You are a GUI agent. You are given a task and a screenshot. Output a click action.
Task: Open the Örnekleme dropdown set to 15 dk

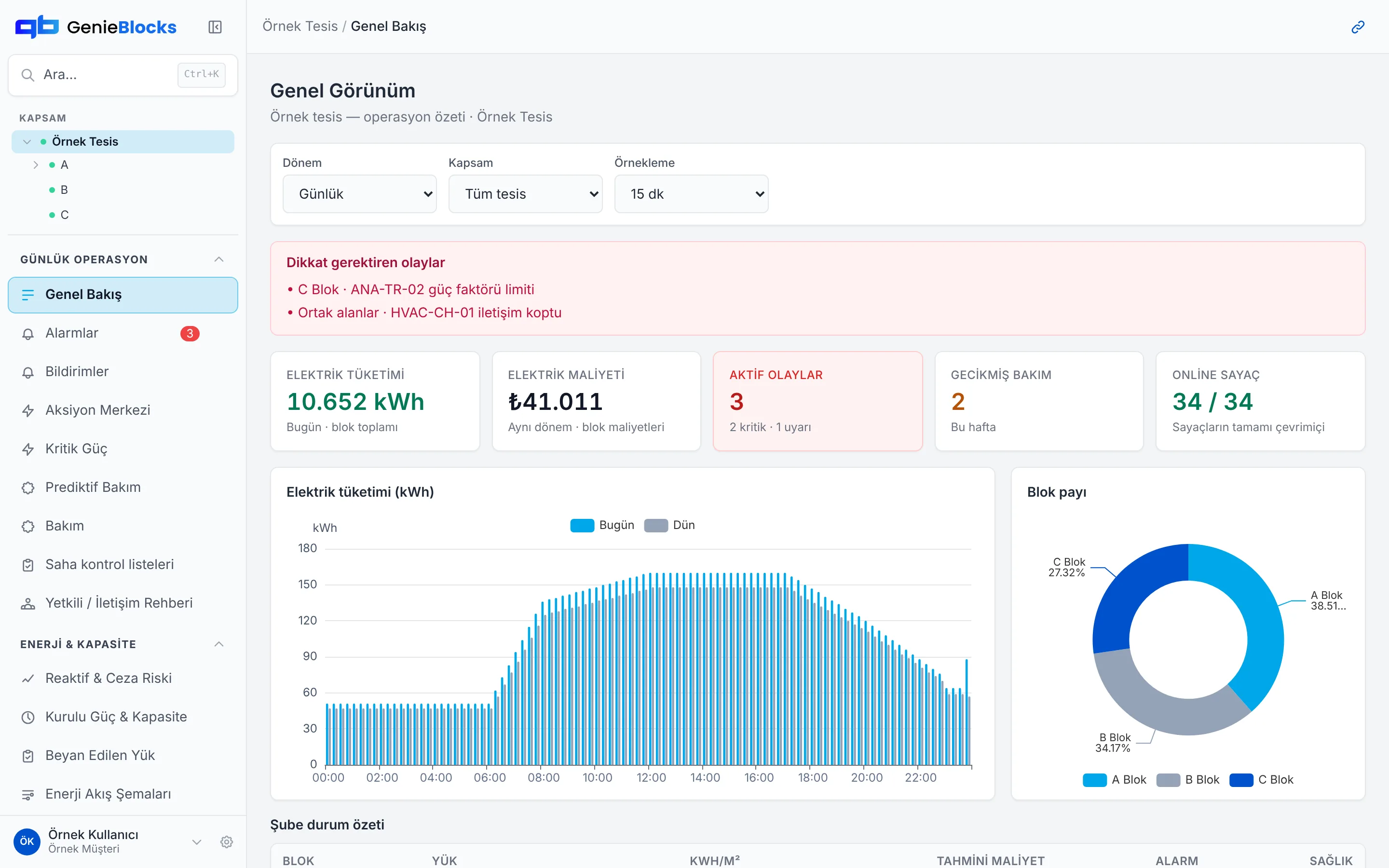(691, 194)
